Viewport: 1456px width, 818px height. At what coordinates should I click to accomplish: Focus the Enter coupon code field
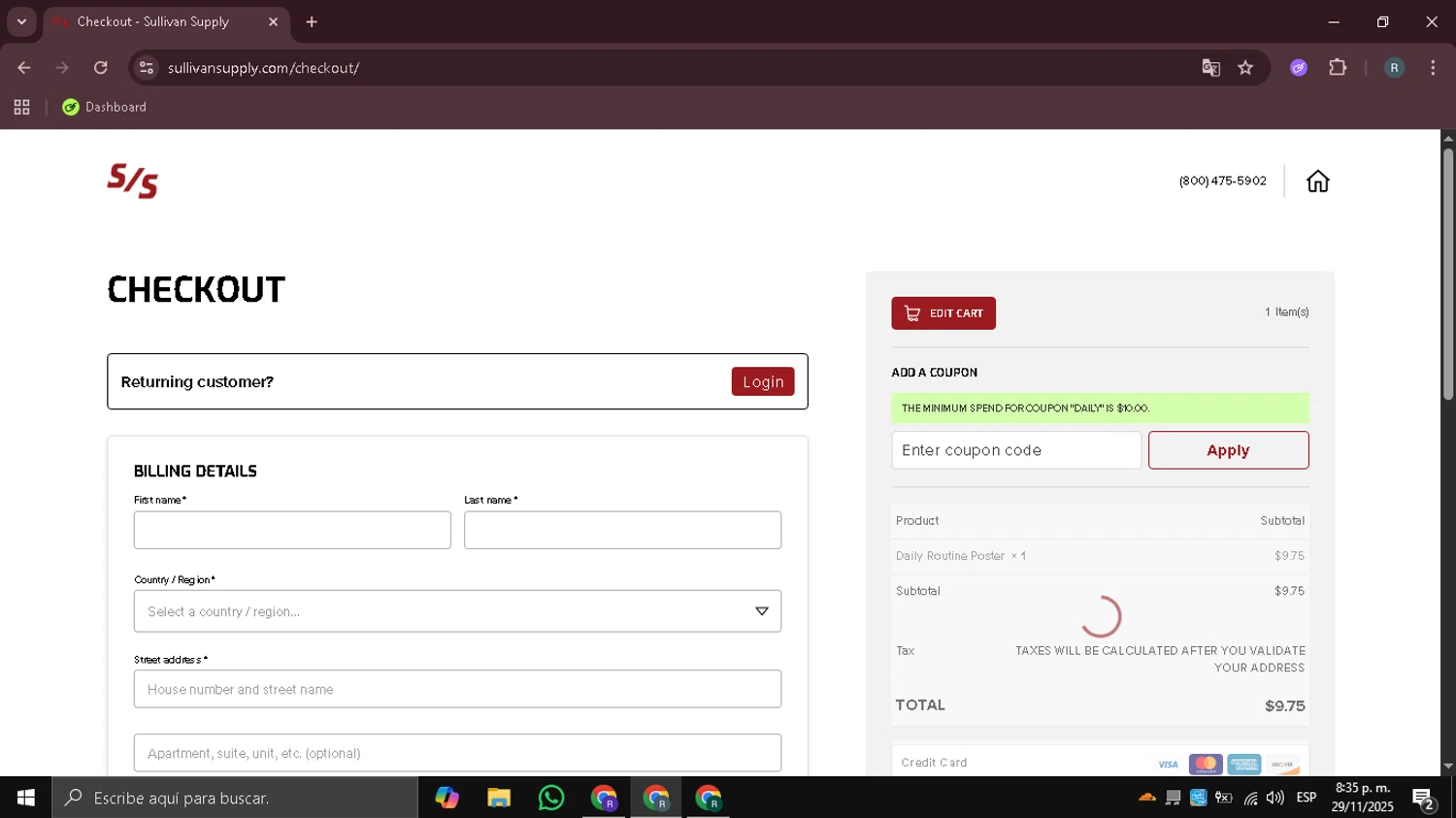click(x=1016, y=450)
